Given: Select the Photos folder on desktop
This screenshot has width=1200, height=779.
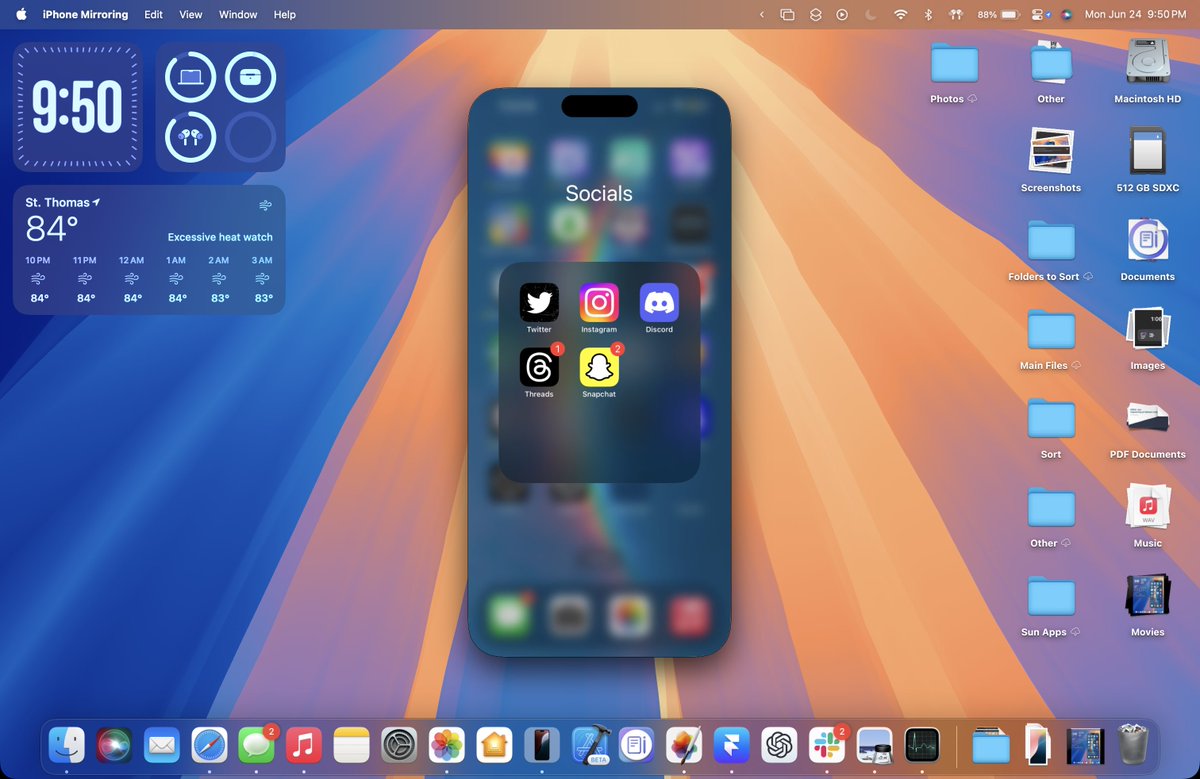Looking at the screenshot, I should (x=954, y=63).
